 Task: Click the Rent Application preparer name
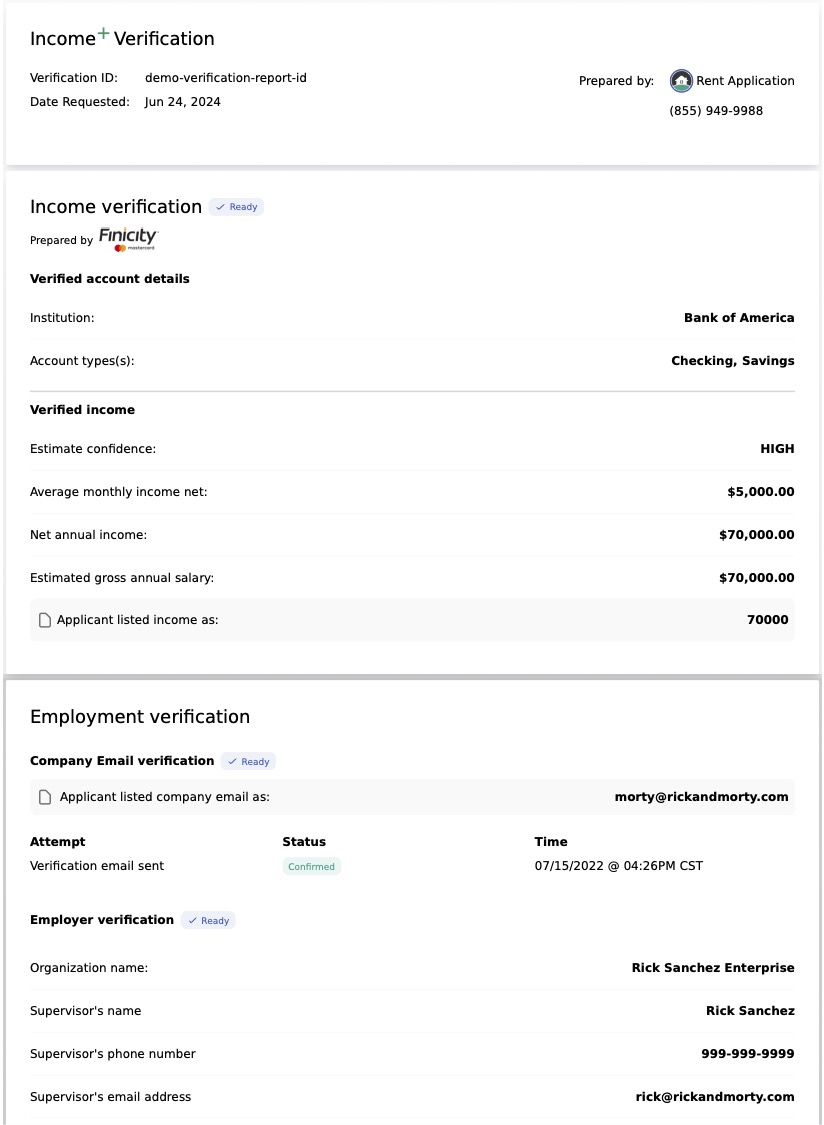[745, 81]
